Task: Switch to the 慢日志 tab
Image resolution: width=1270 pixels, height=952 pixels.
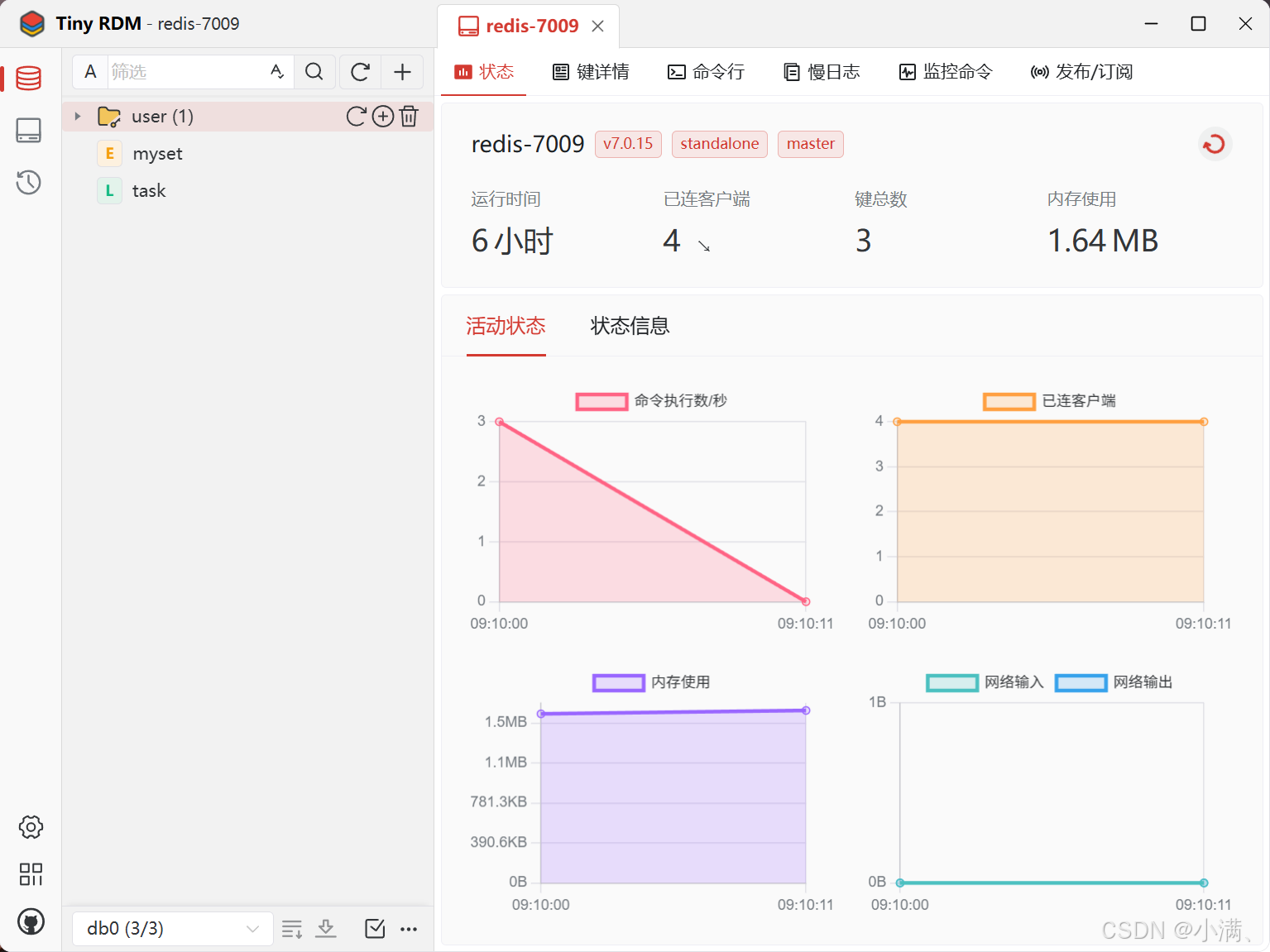Action: tap(822, 72)
